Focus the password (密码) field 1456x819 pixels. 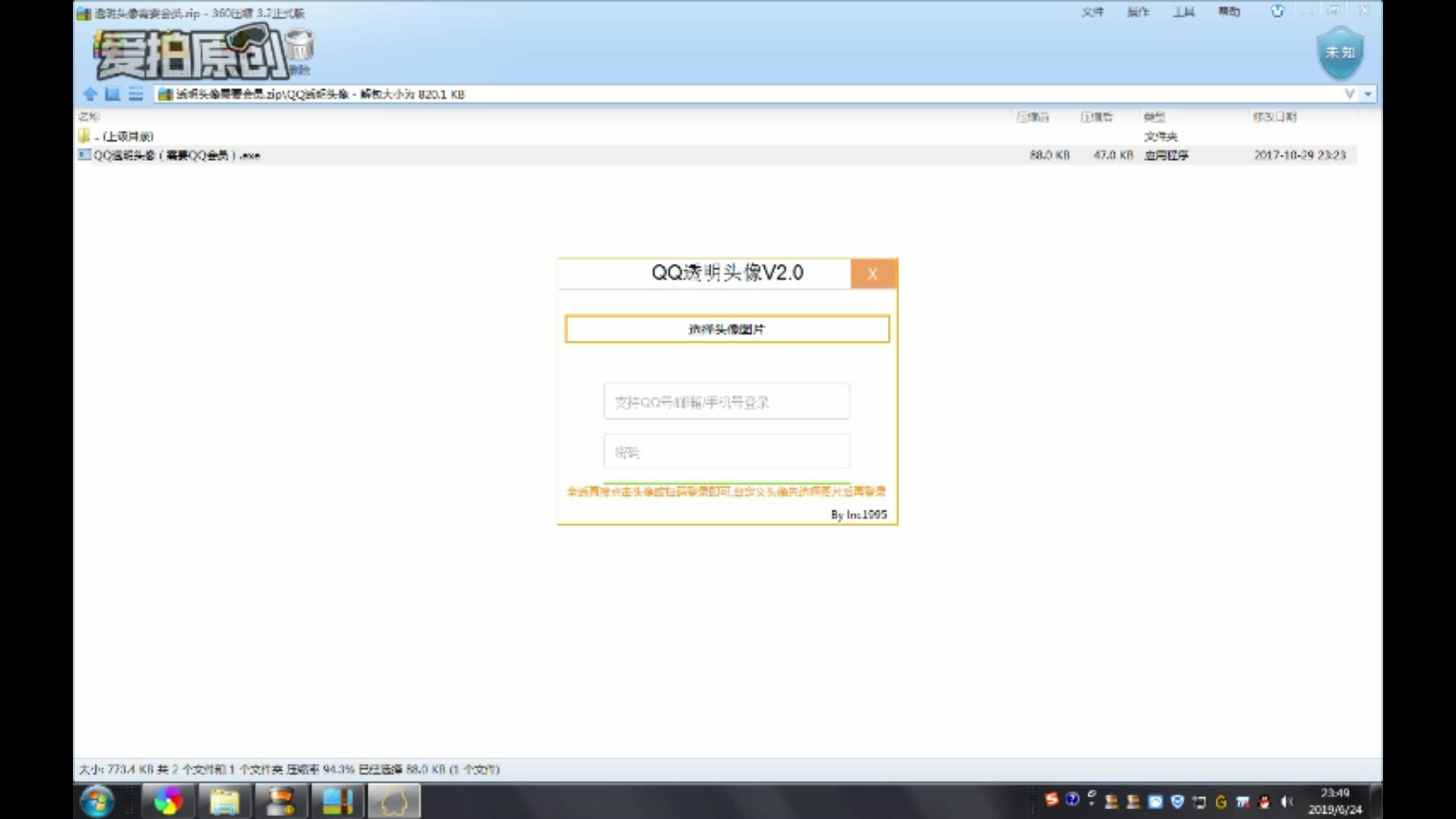(x=726, y=452)
